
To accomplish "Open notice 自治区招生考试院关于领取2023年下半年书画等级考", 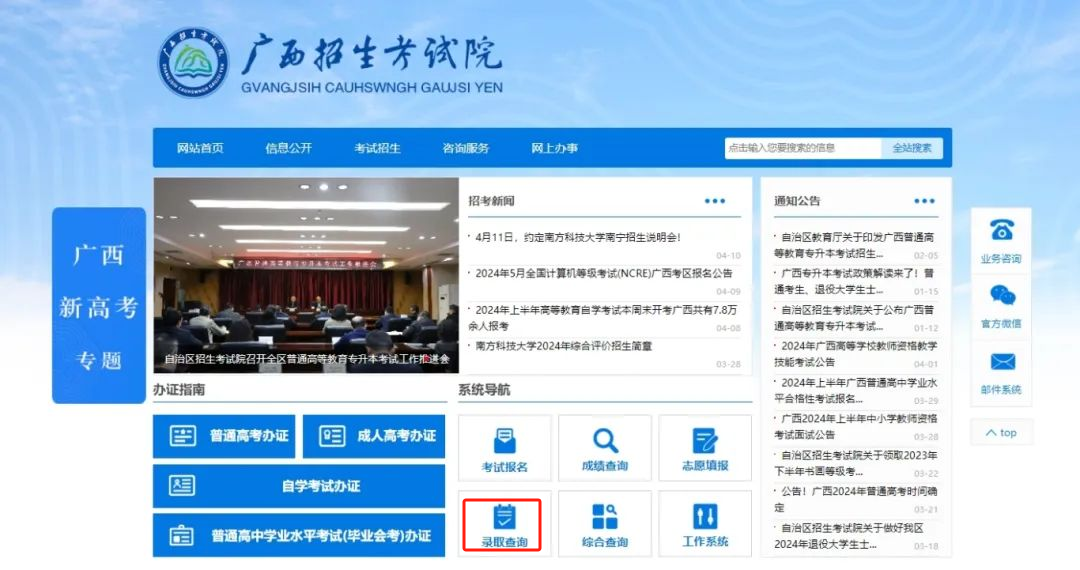I will (855, 463).
